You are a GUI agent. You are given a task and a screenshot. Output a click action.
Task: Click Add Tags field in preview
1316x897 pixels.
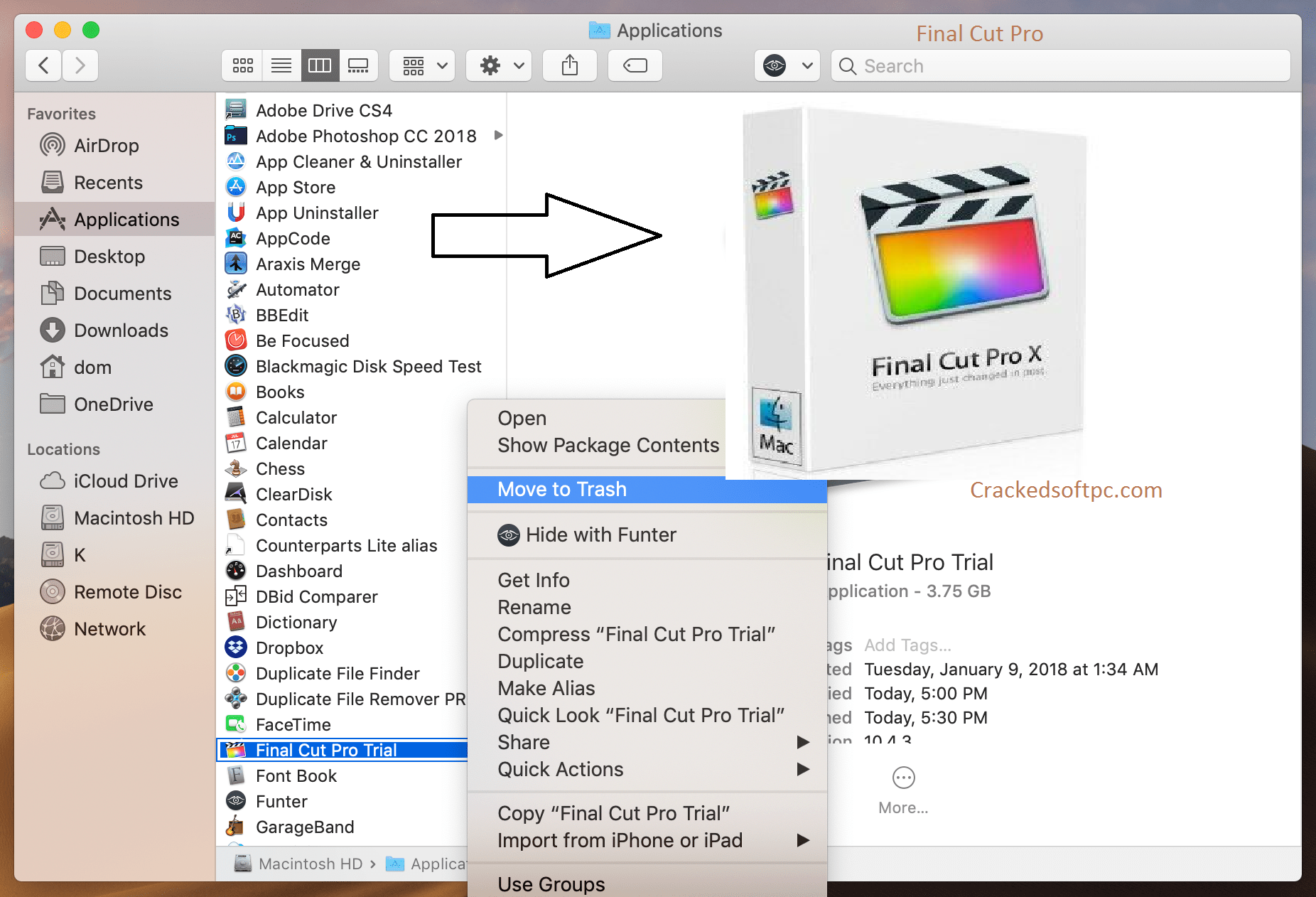907,645
